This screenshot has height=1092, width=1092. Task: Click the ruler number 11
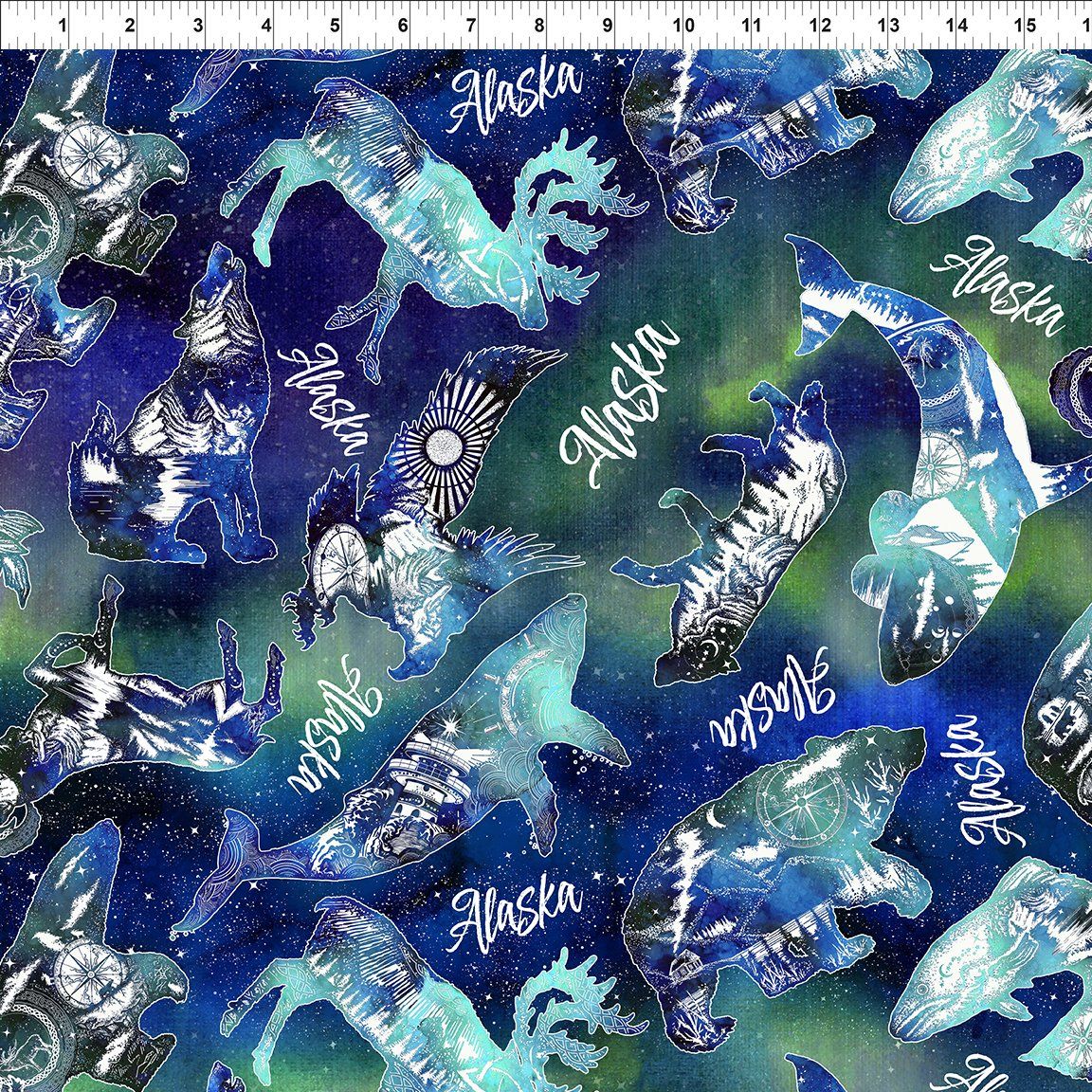[x=752, y=26]
